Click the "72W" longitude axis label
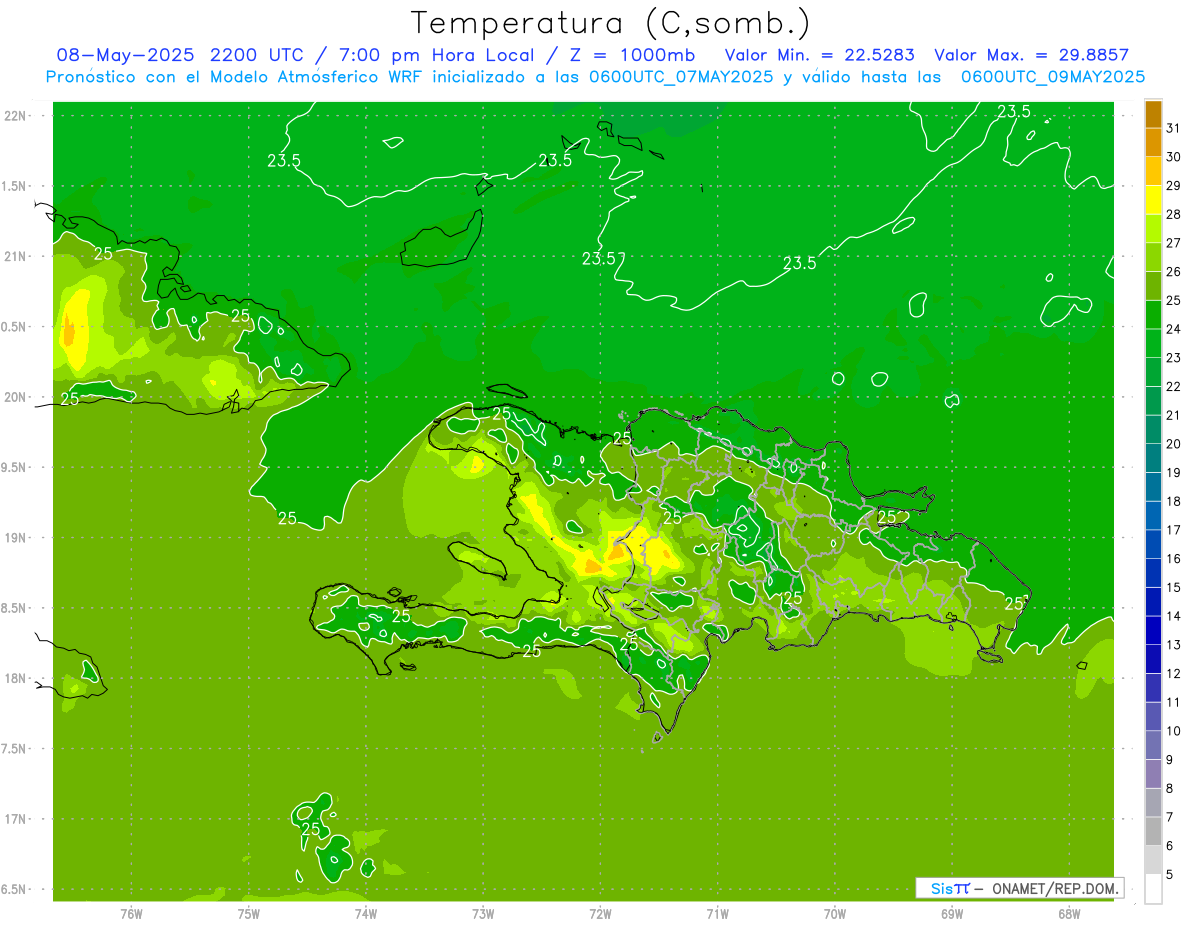The image size is (1200, 927). pos(600,913)
